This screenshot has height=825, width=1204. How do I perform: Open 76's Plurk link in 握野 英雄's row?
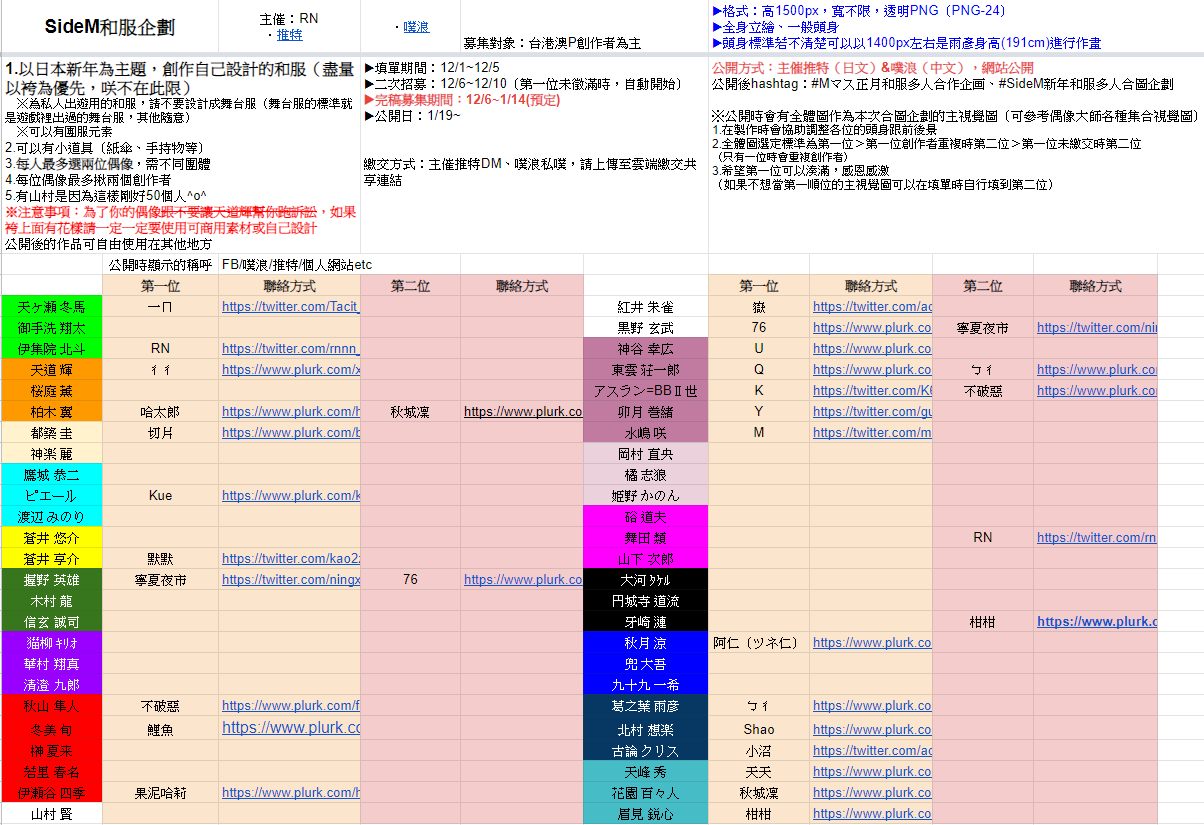tap(523, 579)
